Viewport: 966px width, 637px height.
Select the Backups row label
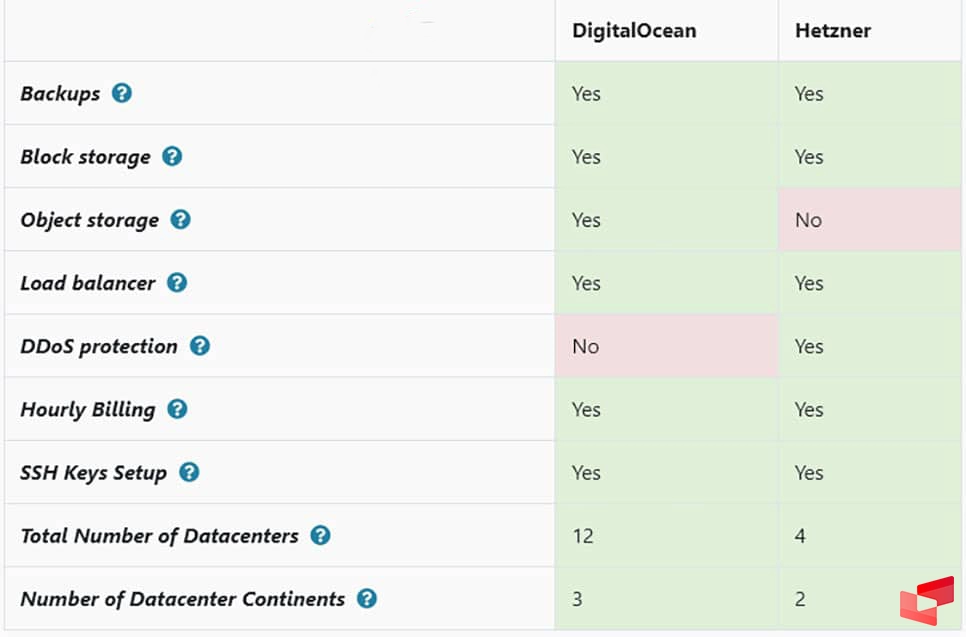pos(60,94)
